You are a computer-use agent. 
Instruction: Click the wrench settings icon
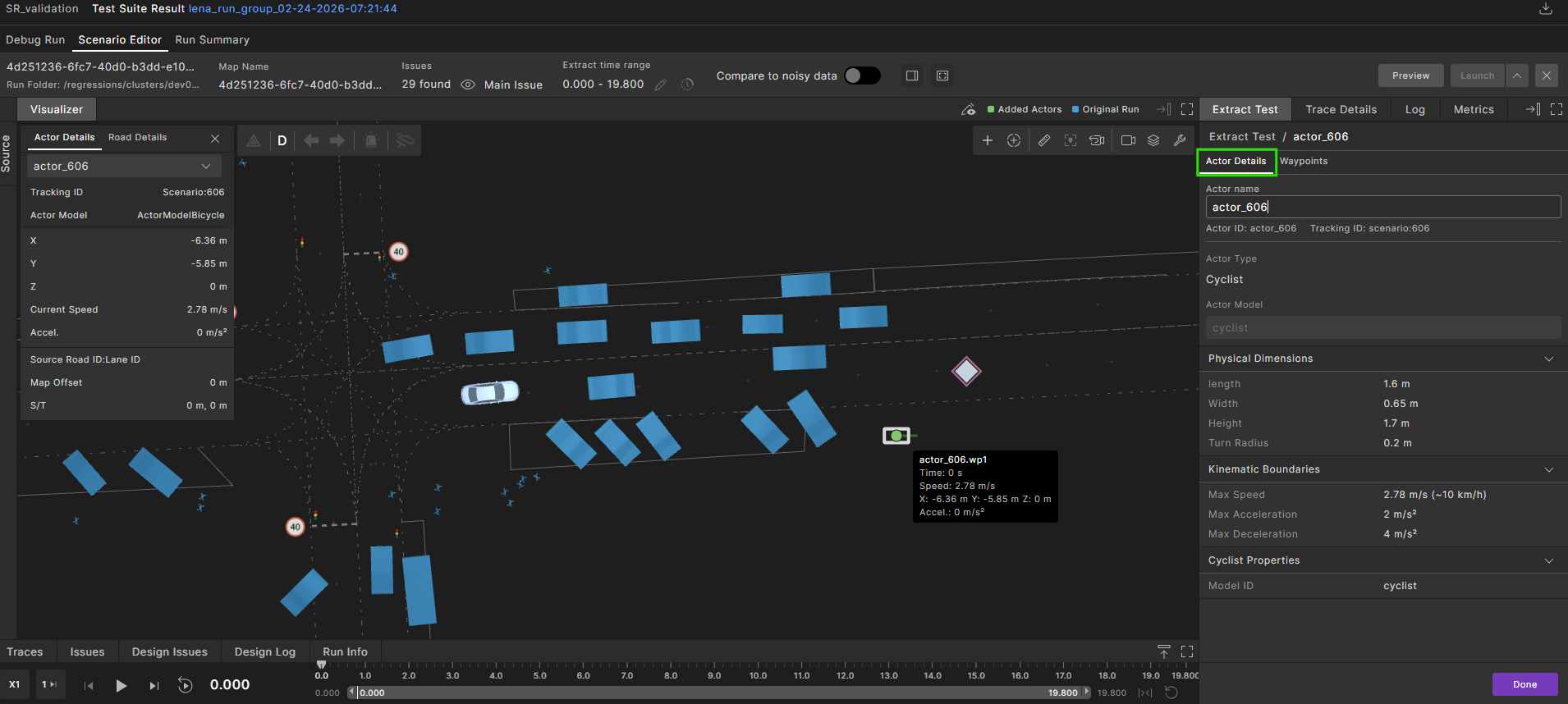click(x=1180, y=140)
